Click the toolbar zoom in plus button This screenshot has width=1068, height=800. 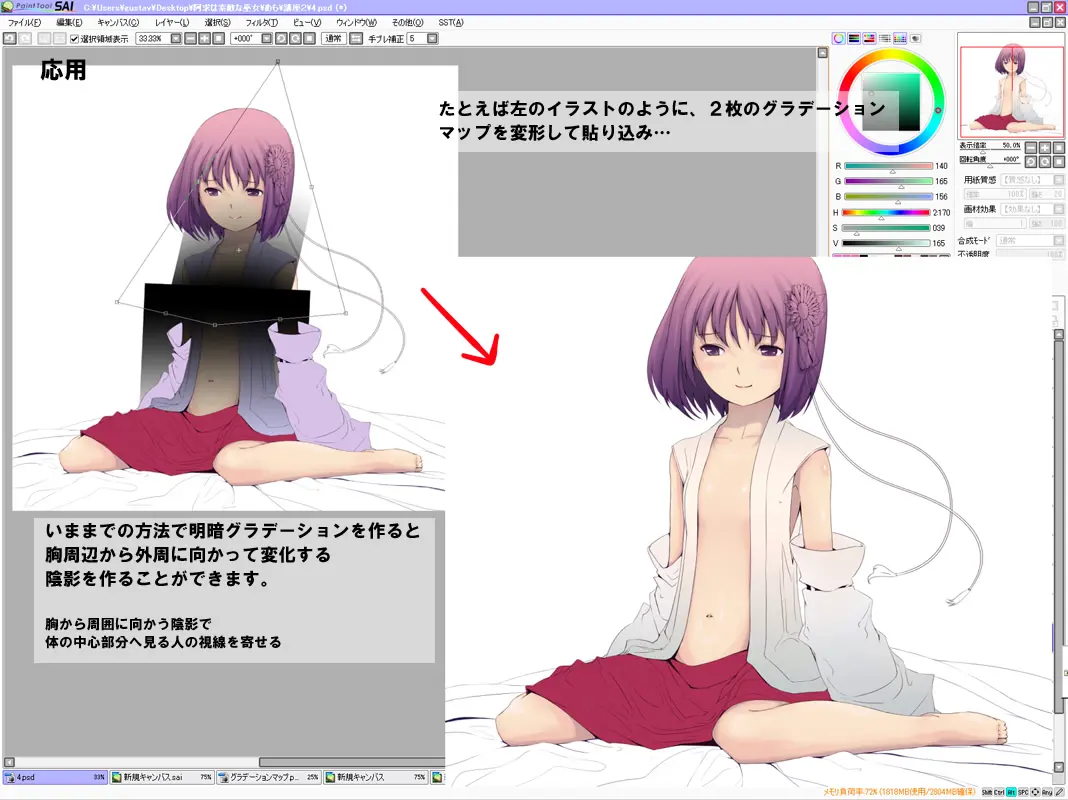click(x=204, y=39)
